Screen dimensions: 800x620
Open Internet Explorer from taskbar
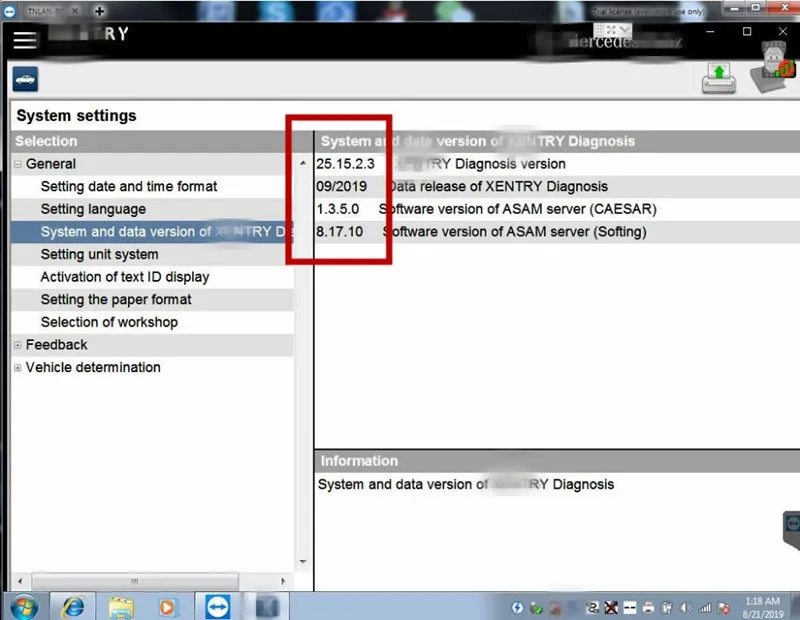coord(73,607)
